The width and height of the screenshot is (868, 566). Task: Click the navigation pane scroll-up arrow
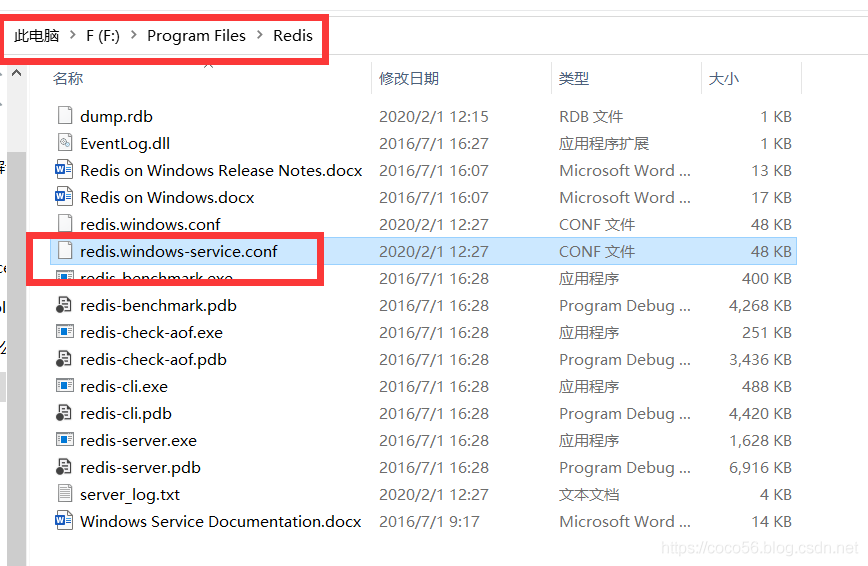click(x=17, y=73)
